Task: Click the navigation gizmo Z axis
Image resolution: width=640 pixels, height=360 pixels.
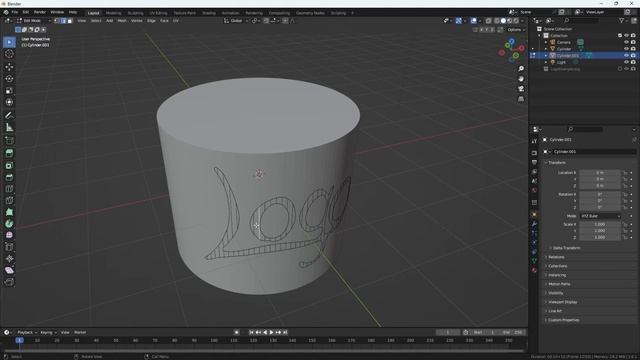Action: click(512, 41)
